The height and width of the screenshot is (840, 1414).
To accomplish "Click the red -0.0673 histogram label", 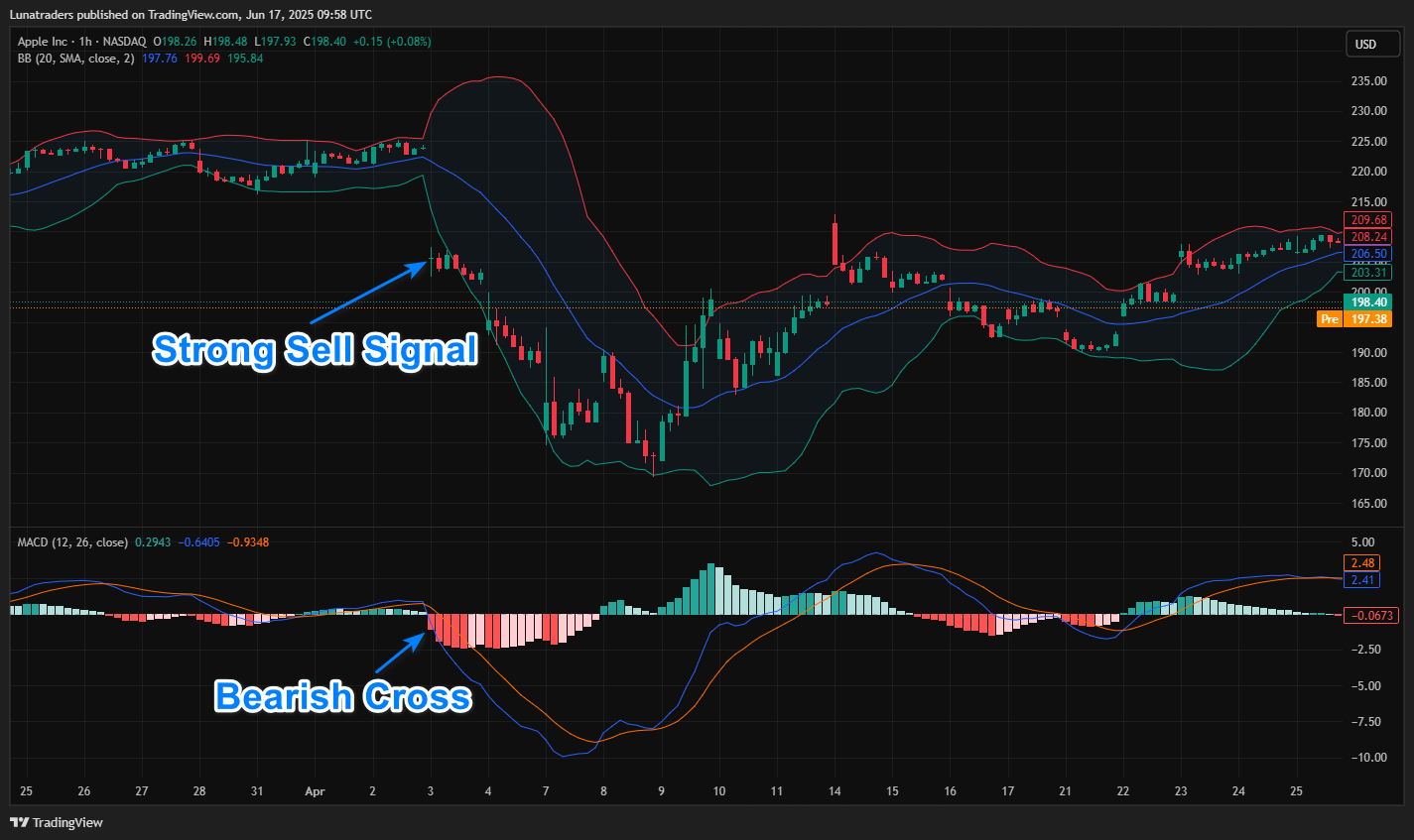I will [x=1371, y=615].
